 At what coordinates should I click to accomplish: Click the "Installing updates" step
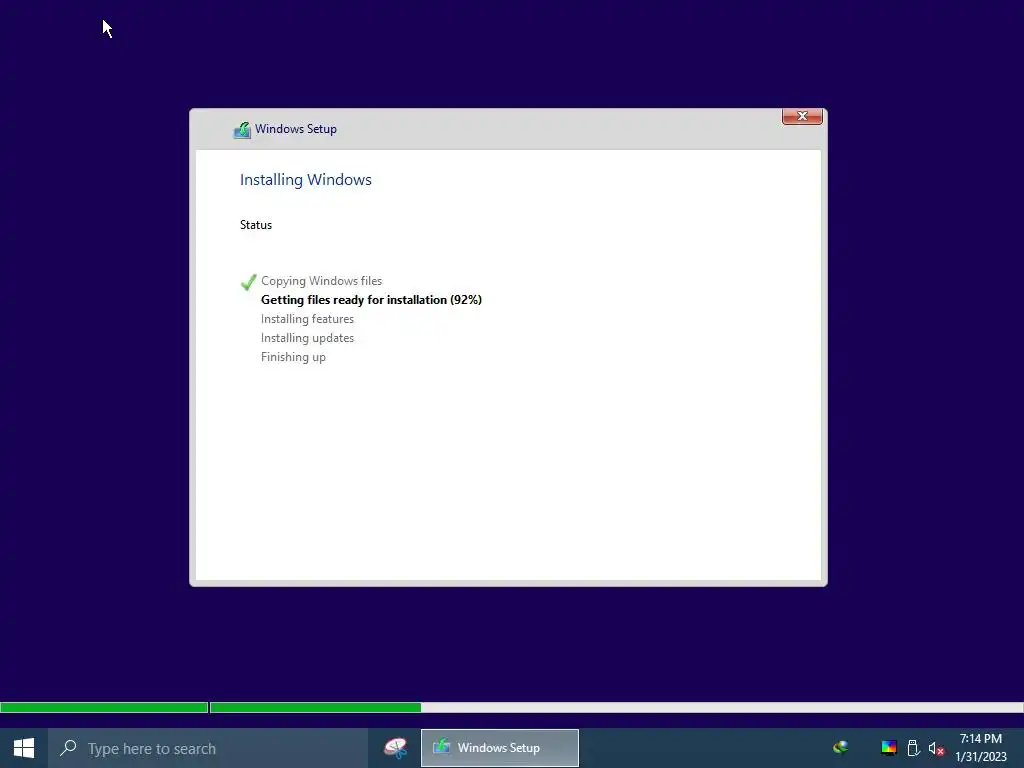(307, 338)
